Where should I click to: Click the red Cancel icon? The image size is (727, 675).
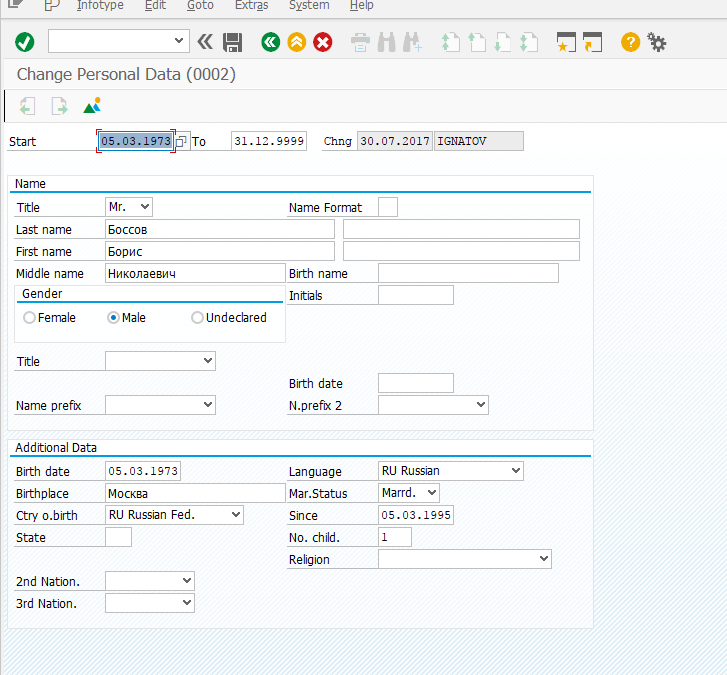click(x=323, y=42)
